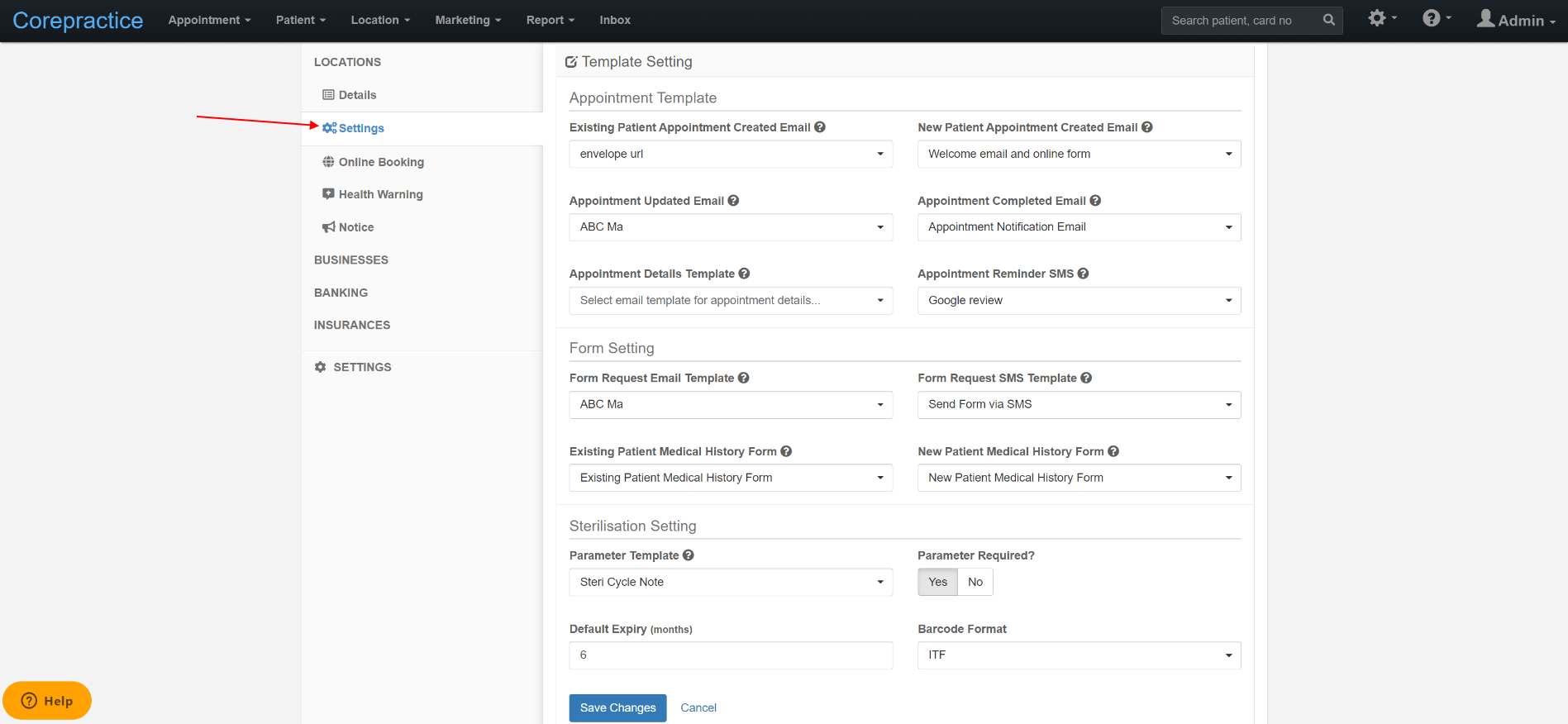
Task: Show help for Appointment Updated Email
Action: point(734,201)
